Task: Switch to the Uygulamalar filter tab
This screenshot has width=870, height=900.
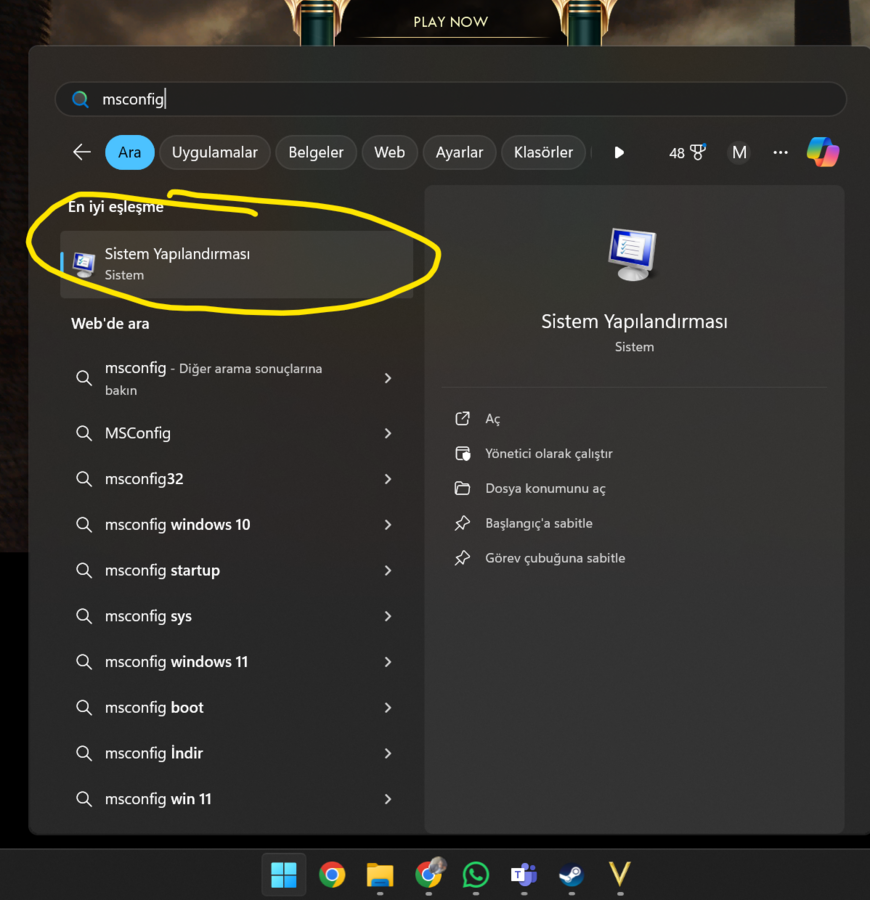Action: (215, 152)
